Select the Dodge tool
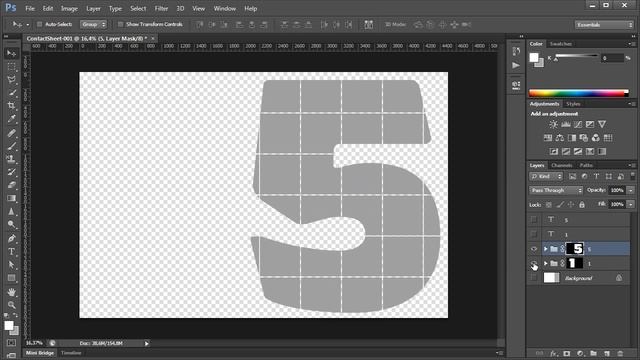Viewport: 640px width, 360px height. click(x=11, y=224)
